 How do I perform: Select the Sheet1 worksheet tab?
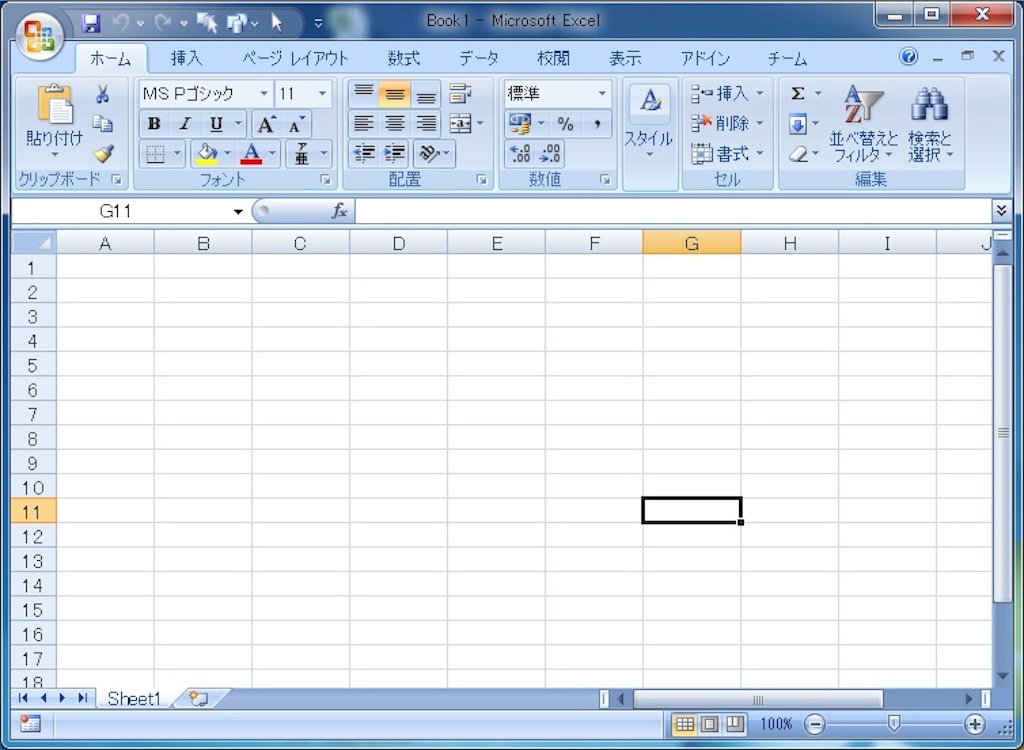pos(134,699)
